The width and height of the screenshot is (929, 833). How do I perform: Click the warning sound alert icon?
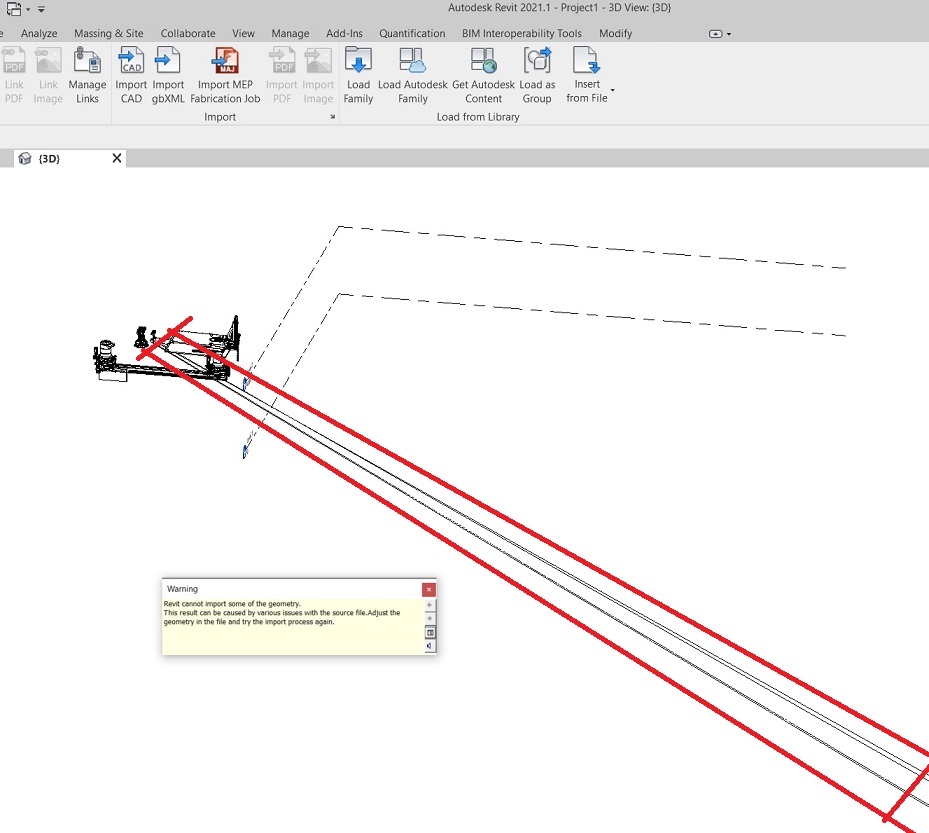pos(429,646)
